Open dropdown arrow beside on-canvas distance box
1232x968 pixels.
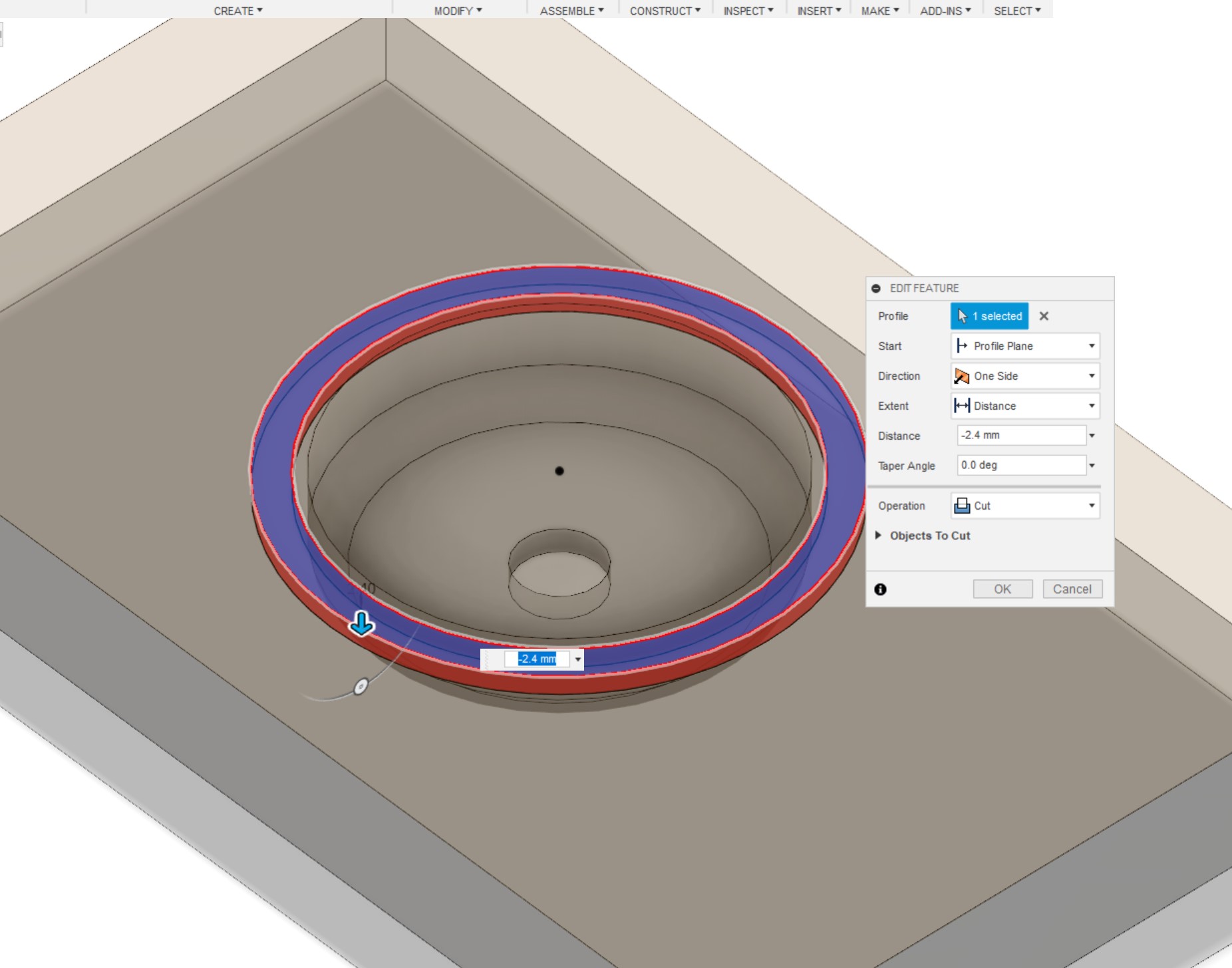click(578, 659)
